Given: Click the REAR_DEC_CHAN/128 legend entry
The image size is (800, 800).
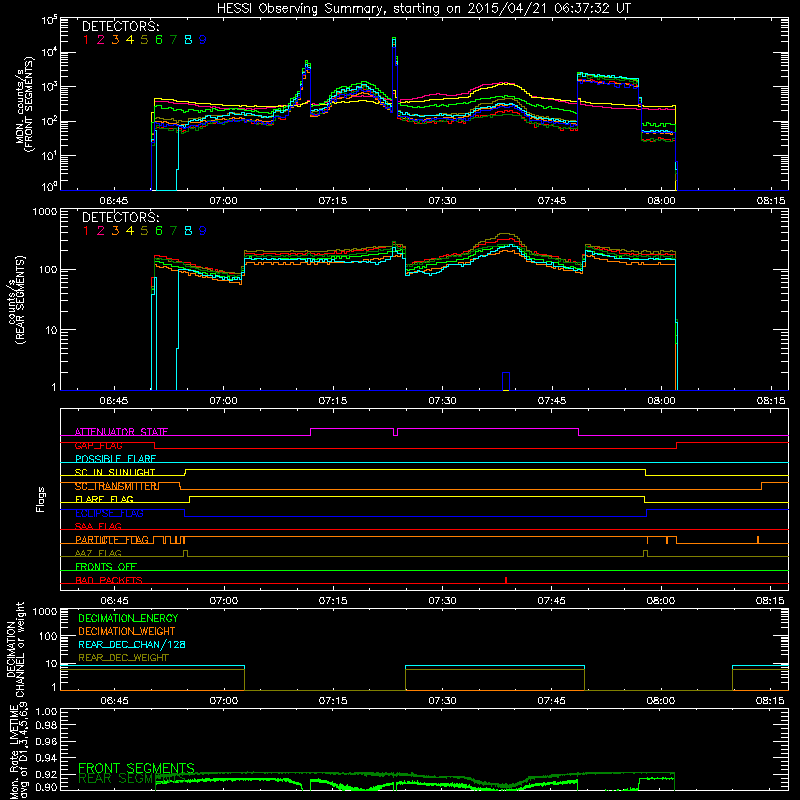Looking at the screenshot, I should click(x=132, y=645).
